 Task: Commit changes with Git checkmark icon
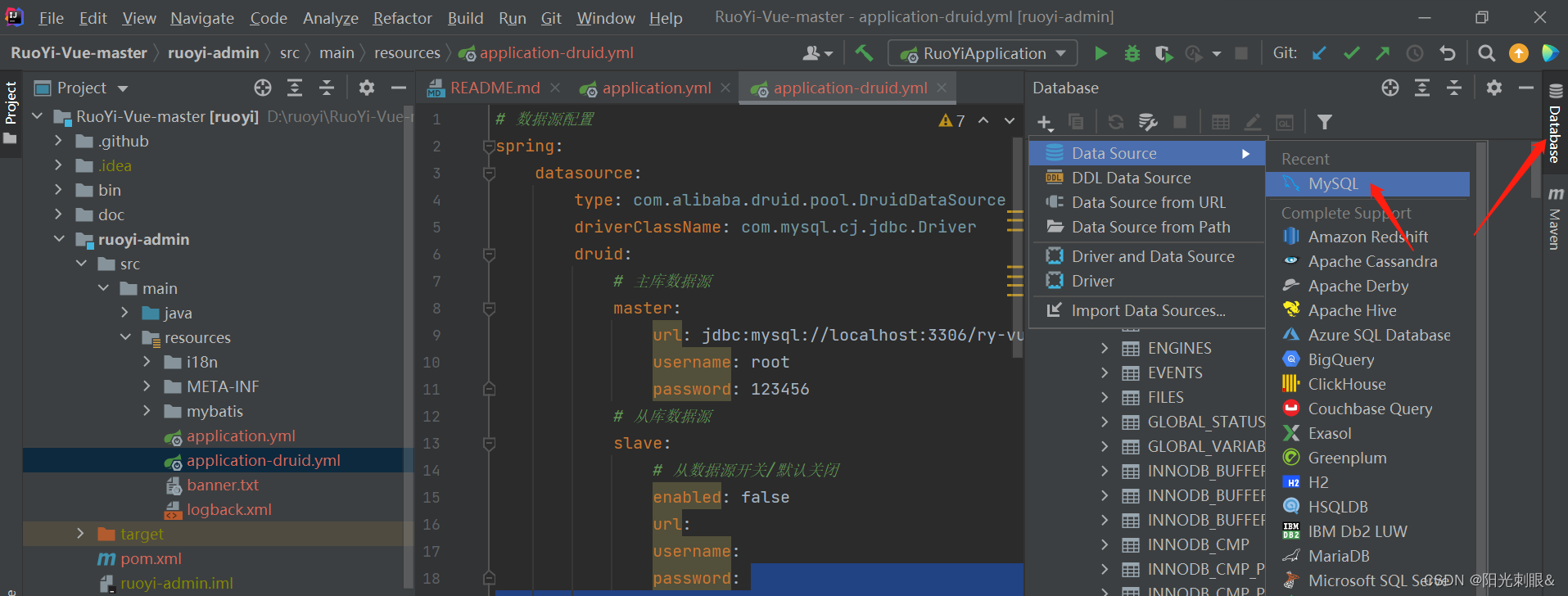1351,53
